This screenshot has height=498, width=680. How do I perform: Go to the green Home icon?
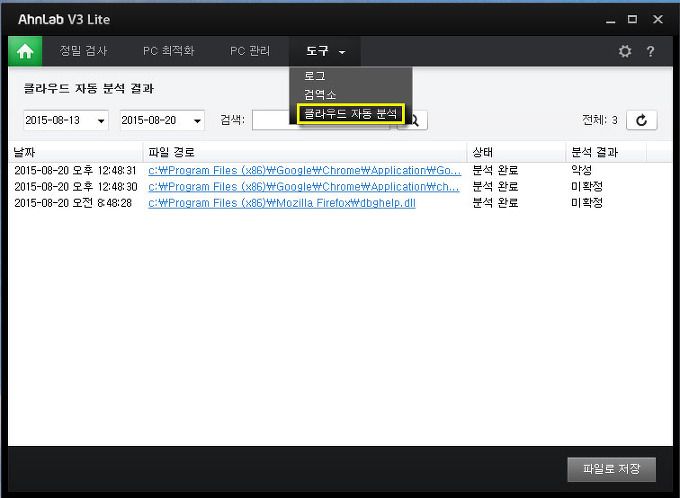pos(25,51)
